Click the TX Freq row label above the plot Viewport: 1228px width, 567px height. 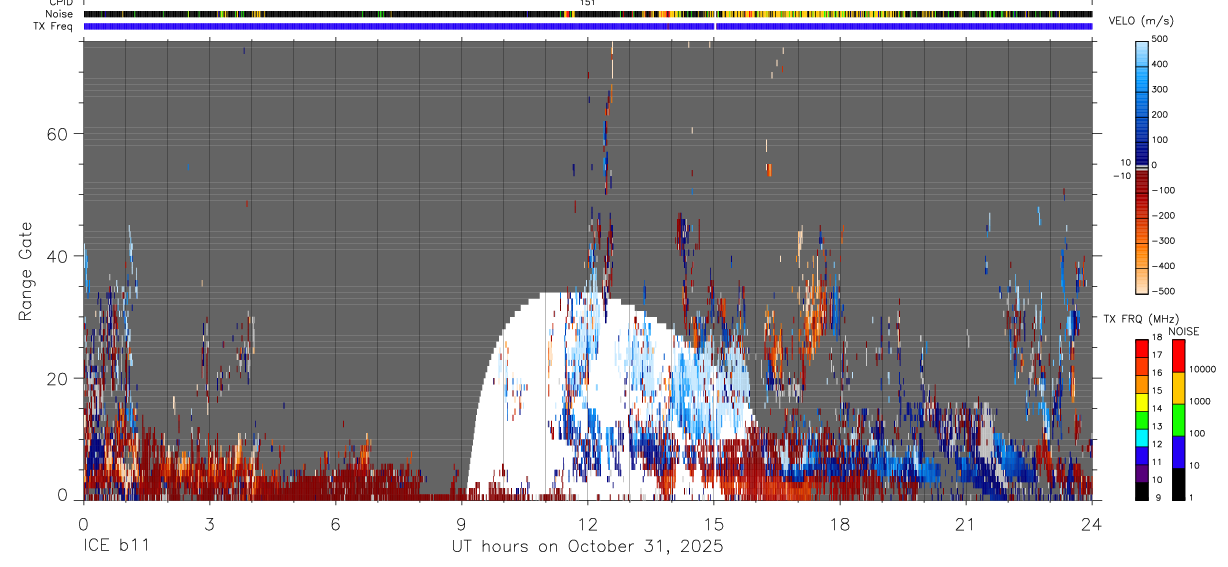click(53, 26)
